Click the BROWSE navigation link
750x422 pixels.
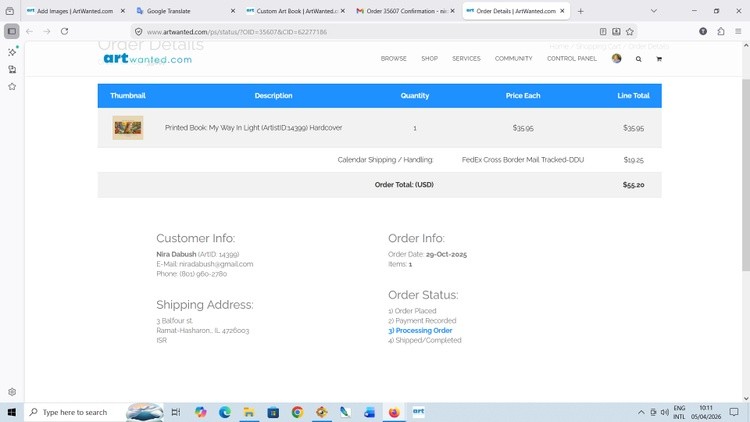[393, 59]
